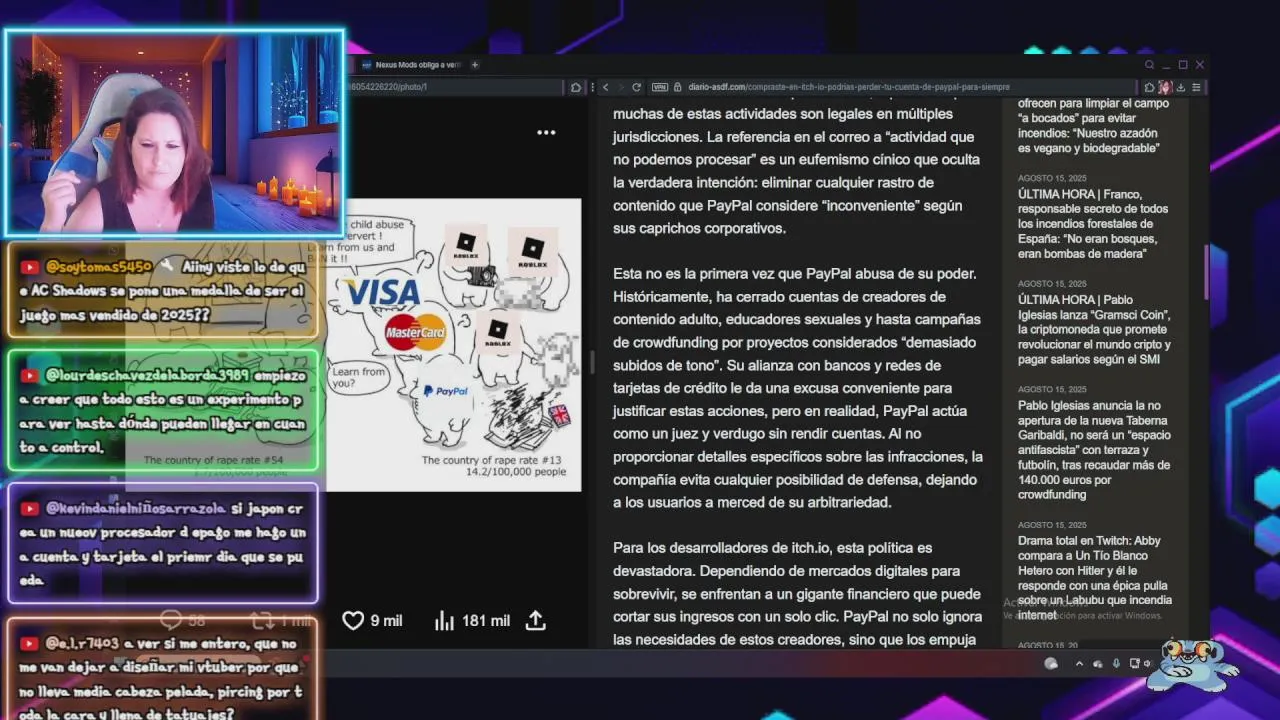Show hidden system tray icons chevron
Viewport: 1280px width, 720px height.
tap(1079, 664)
